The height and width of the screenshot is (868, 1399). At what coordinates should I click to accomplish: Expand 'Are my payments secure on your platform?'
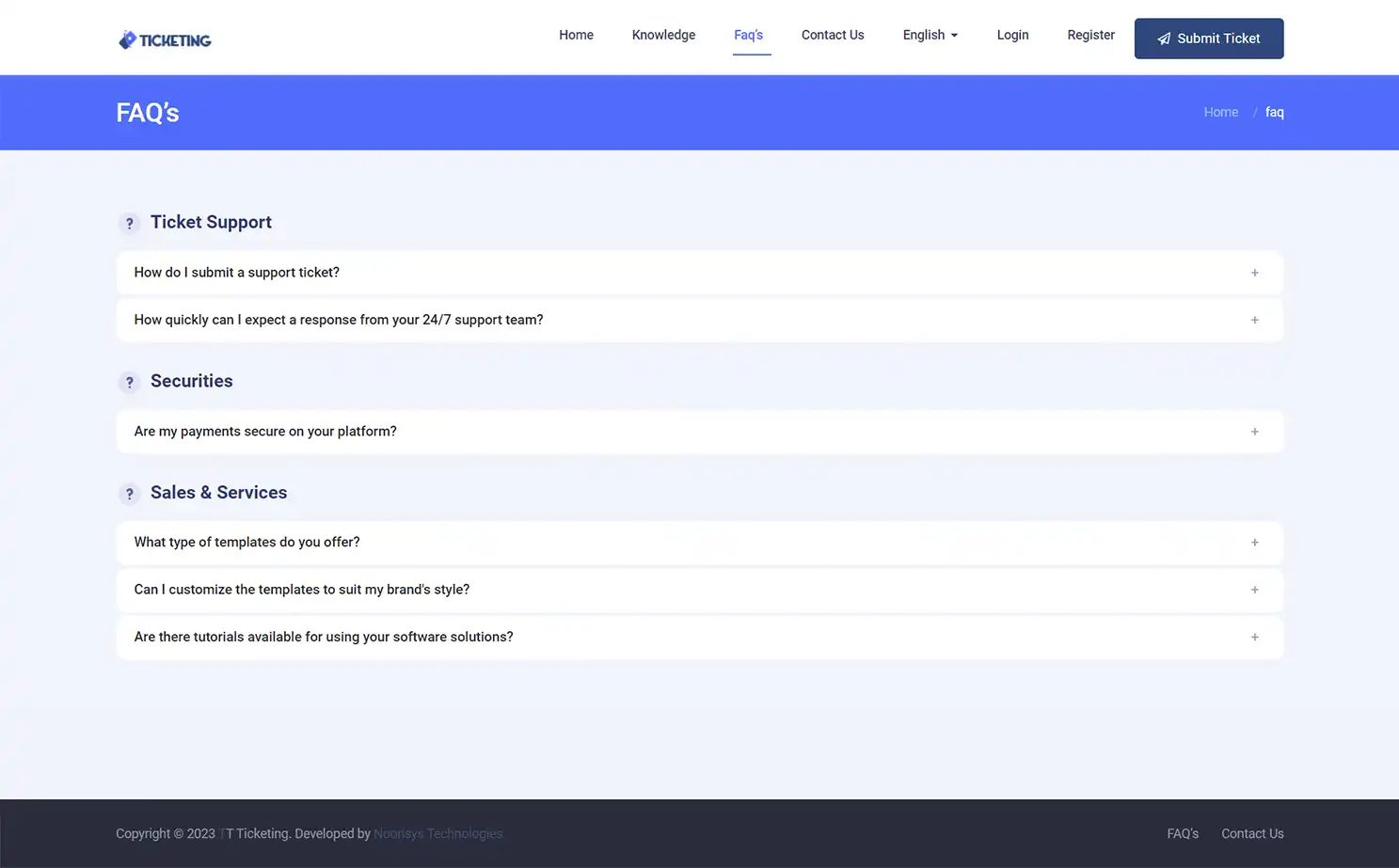1254,431
